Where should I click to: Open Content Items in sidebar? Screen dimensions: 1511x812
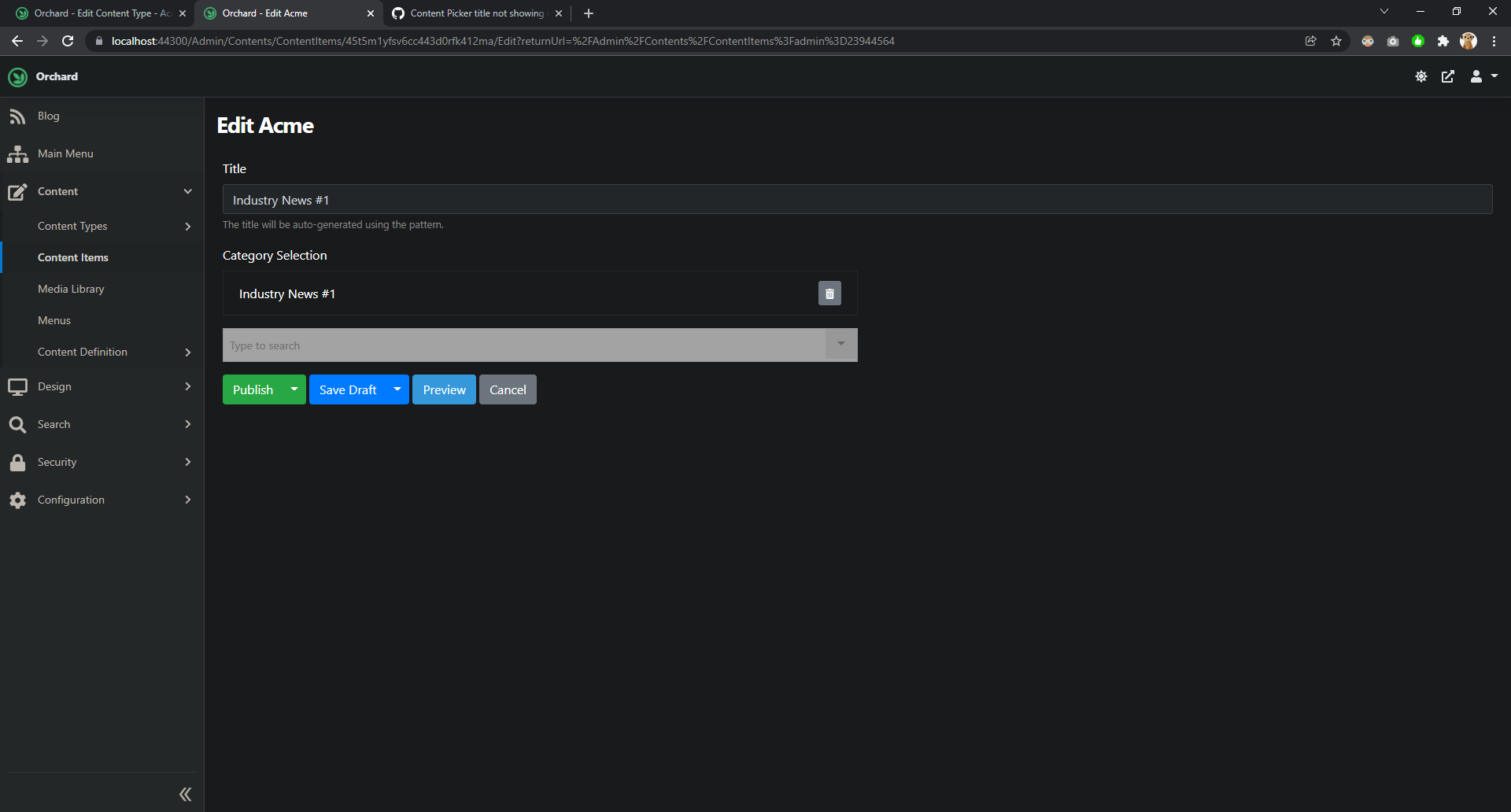click(73, 258)
